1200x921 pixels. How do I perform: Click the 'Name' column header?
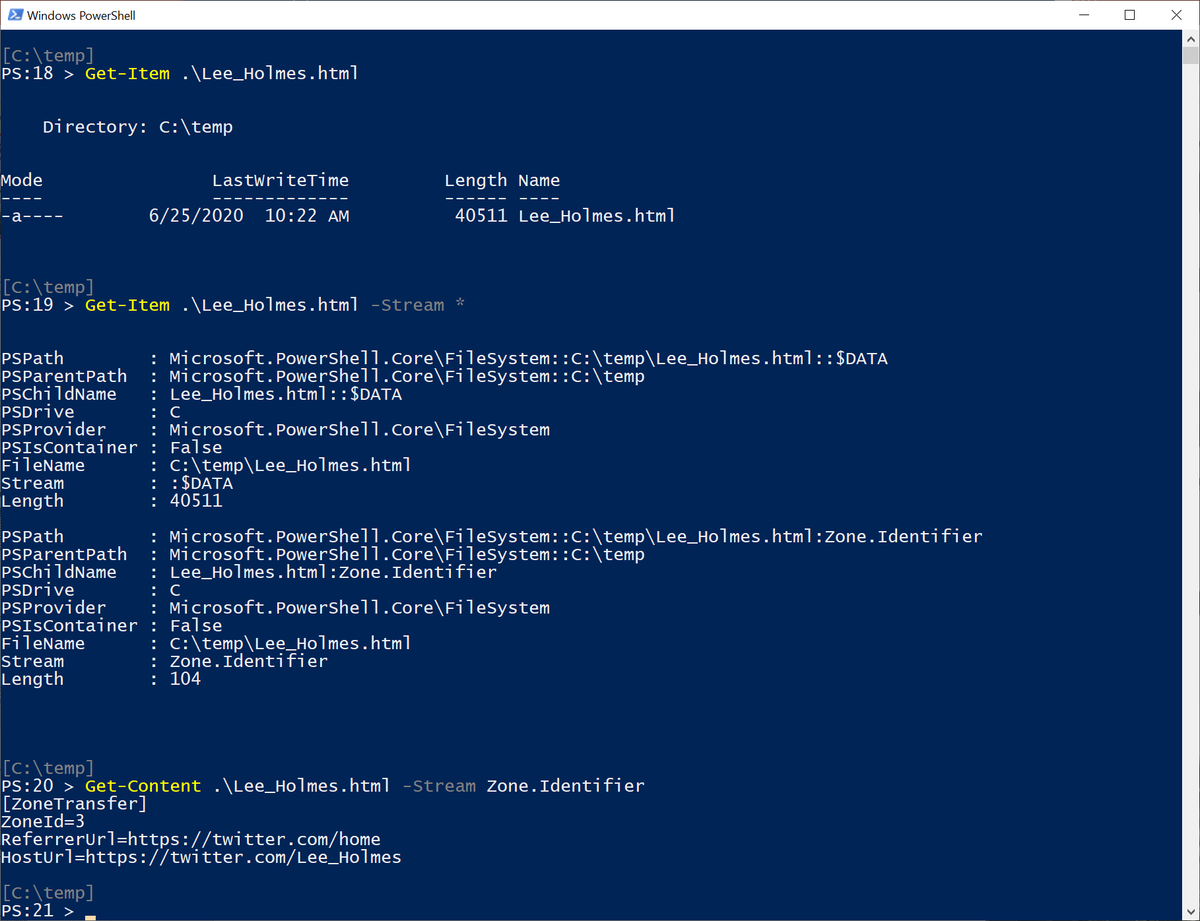pos(539,181)
